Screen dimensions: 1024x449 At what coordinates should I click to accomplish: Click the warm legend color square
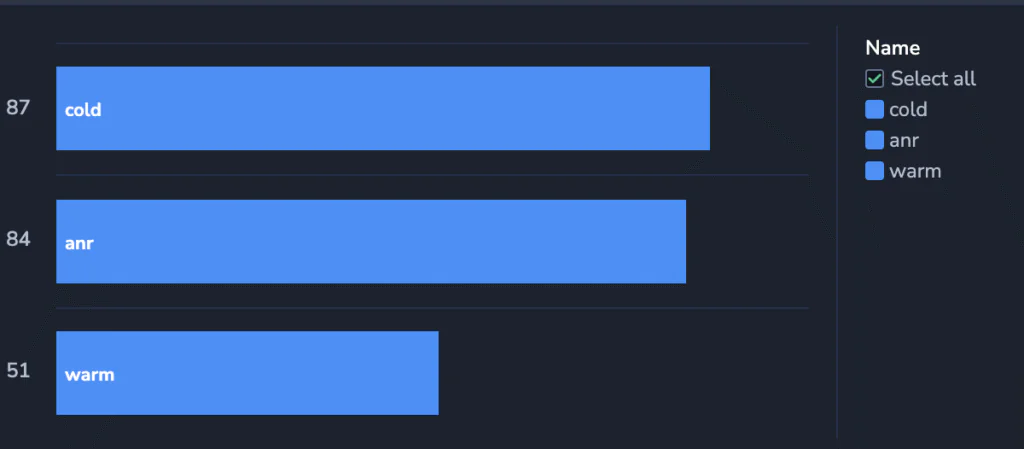click(x=874, y=171)
